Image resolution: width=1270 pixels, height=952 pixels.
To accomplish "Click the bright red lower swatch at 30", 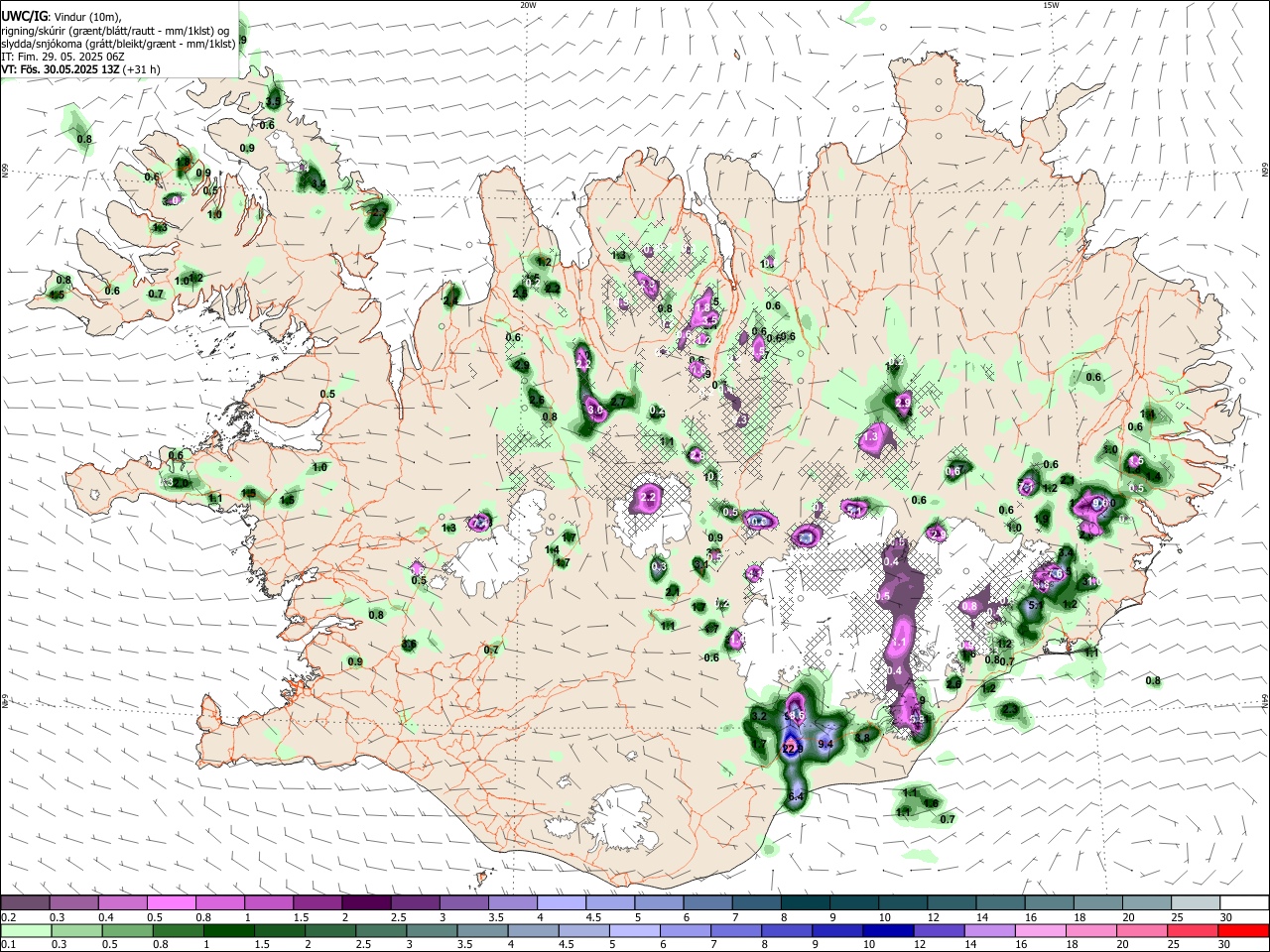I will (x=1243, y=930).
